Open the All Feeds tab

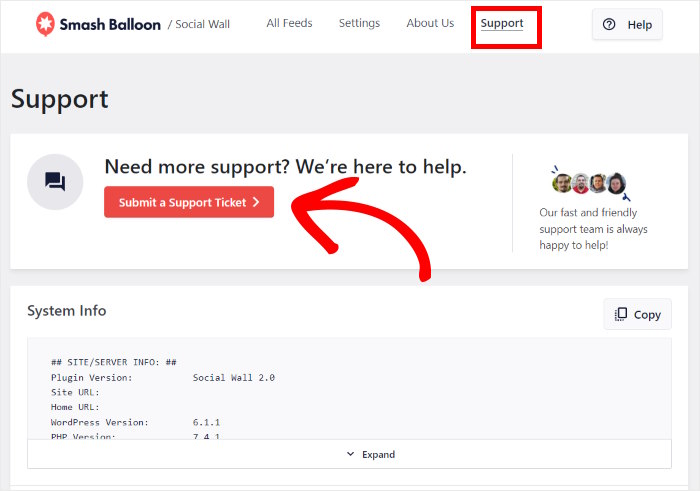pyautogui.click(x=289, y=23)
